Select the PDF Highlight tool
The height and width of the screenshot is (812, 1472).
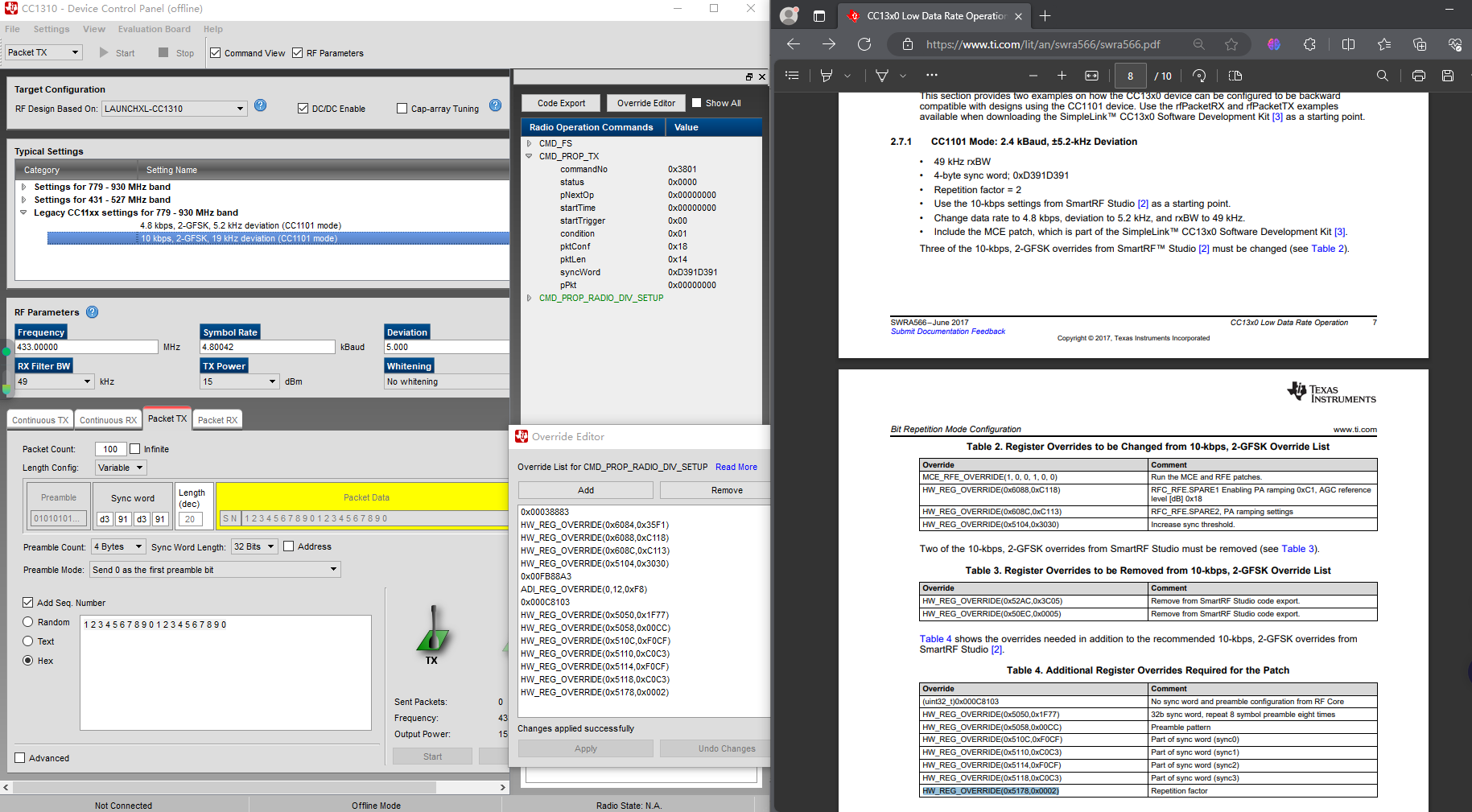(x=827, y=76)
